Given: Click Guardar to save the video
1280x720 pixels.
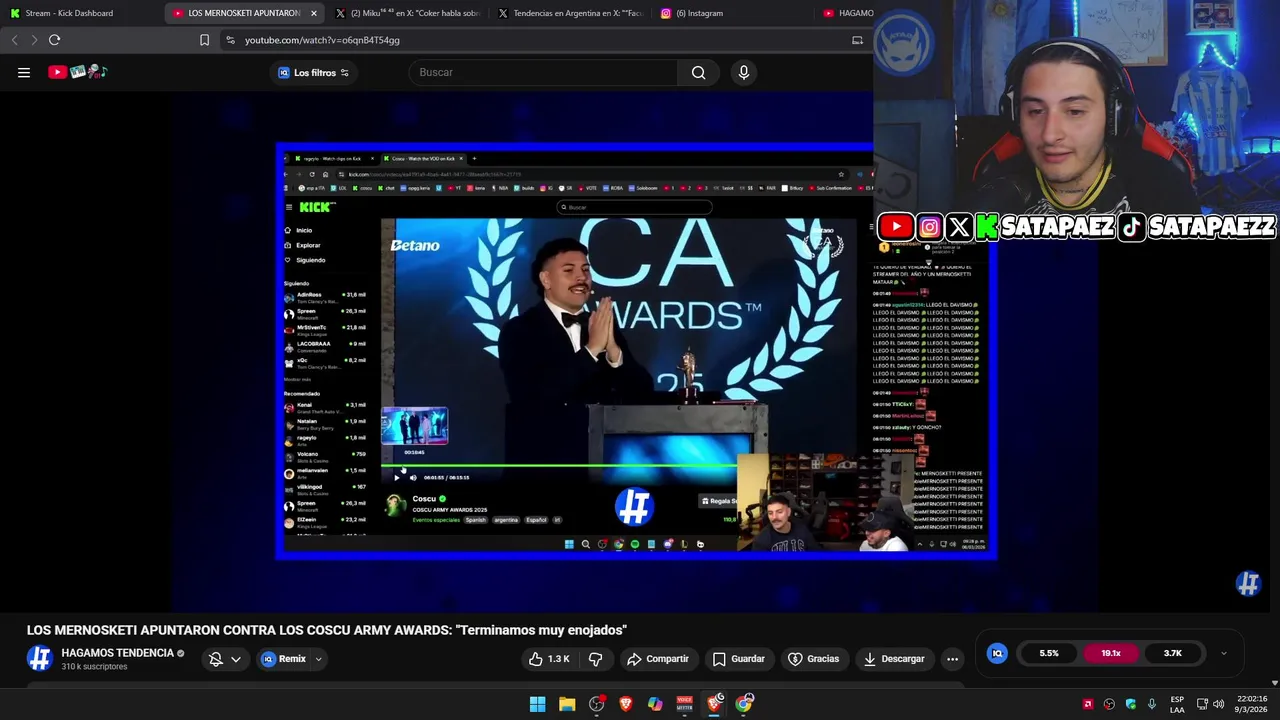Looking at the screenshot, I should click(x=738, y=659).
